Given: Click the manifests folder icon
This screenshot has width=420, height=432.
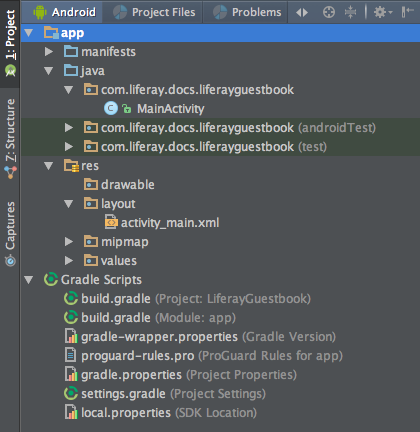Looking at the screenshot, I should point(71,52).
